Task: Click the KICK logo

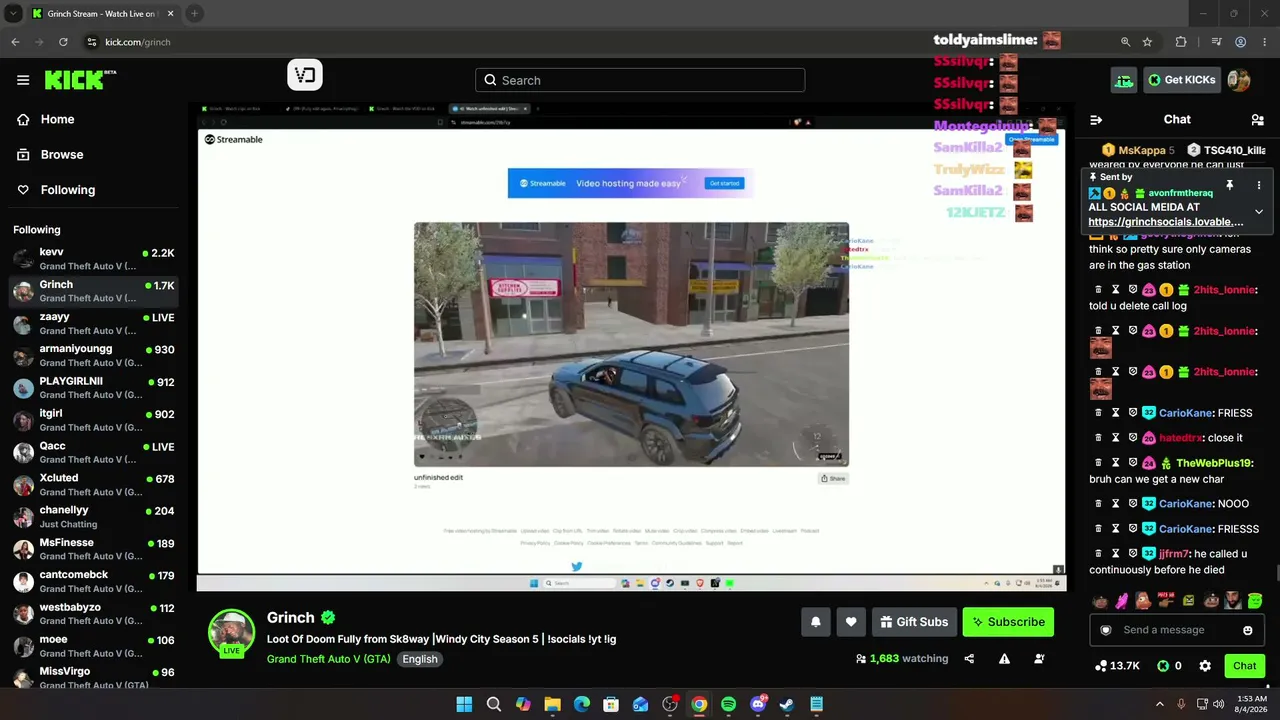Action: point(80,80)
